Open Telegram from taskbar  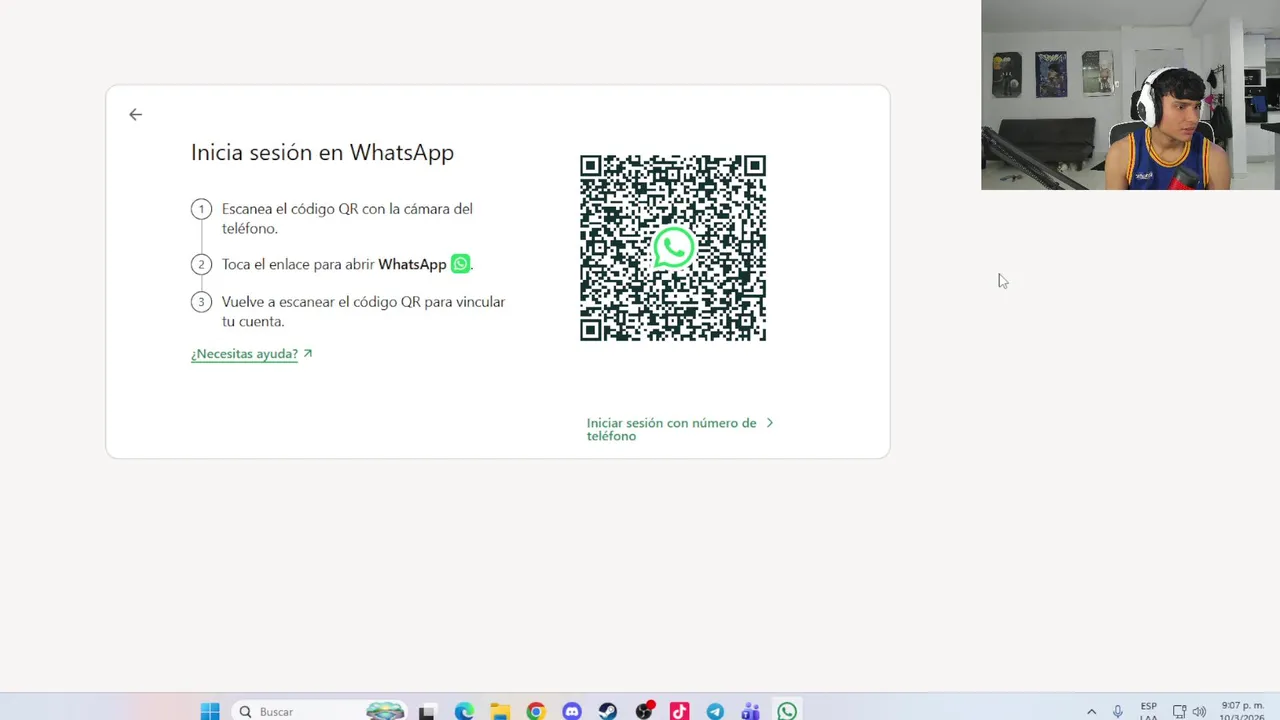point(715,712)
